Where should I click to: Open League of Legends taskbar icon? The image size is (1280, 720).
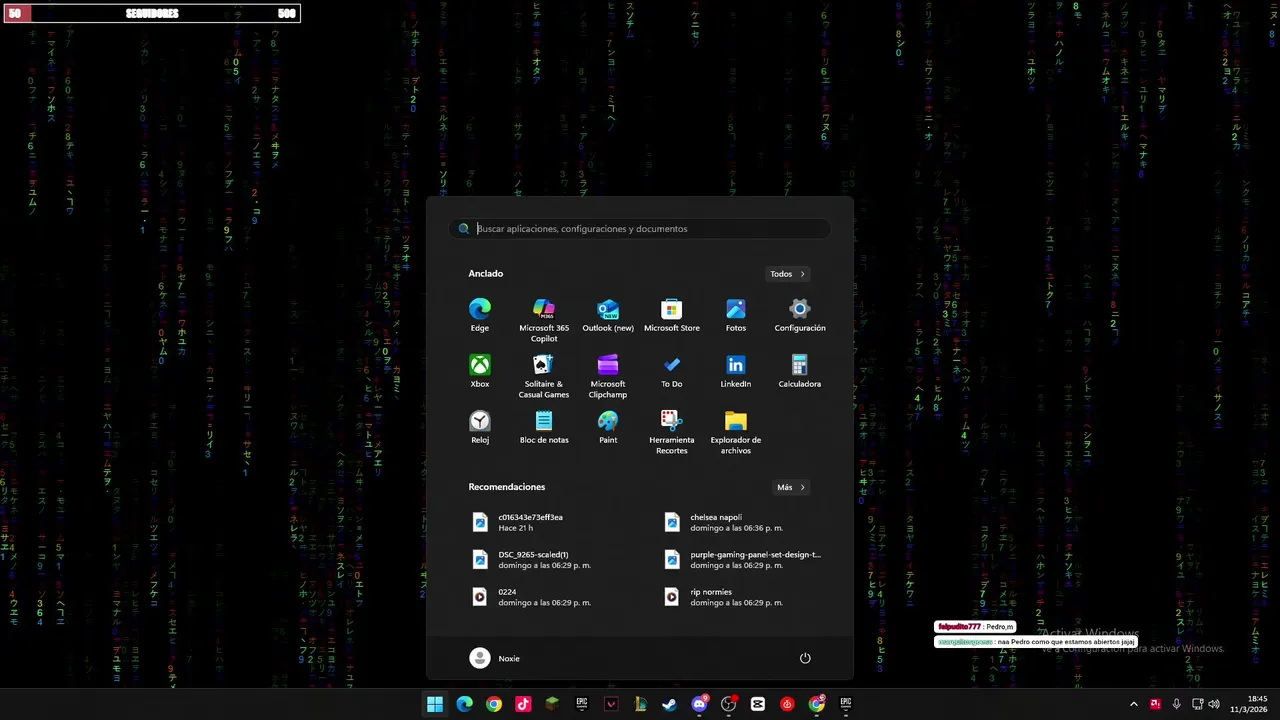640,704
